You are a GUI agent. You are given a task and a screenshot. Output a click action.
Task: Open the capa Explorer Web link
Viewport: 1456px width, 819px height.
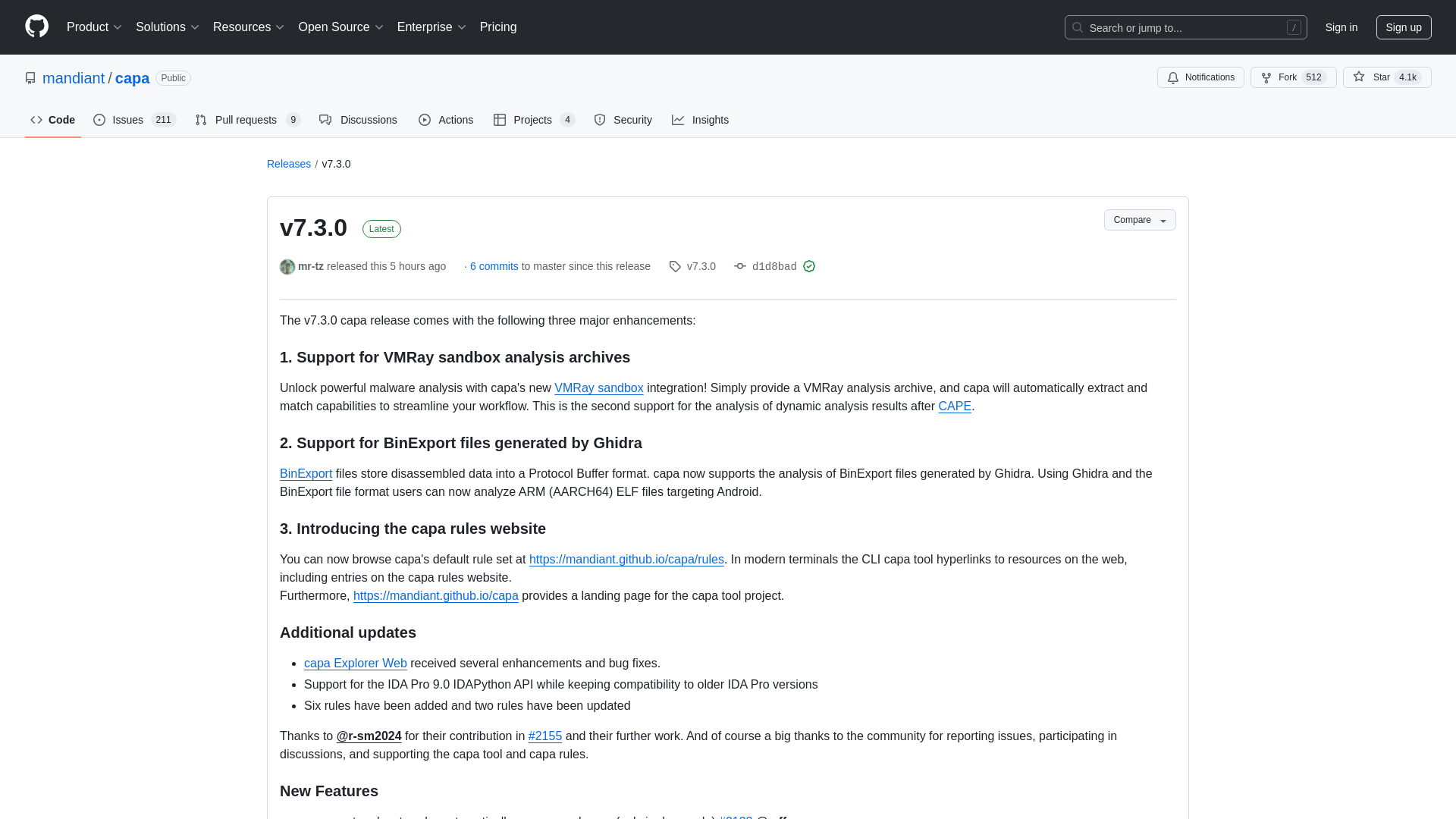point(356,663)
